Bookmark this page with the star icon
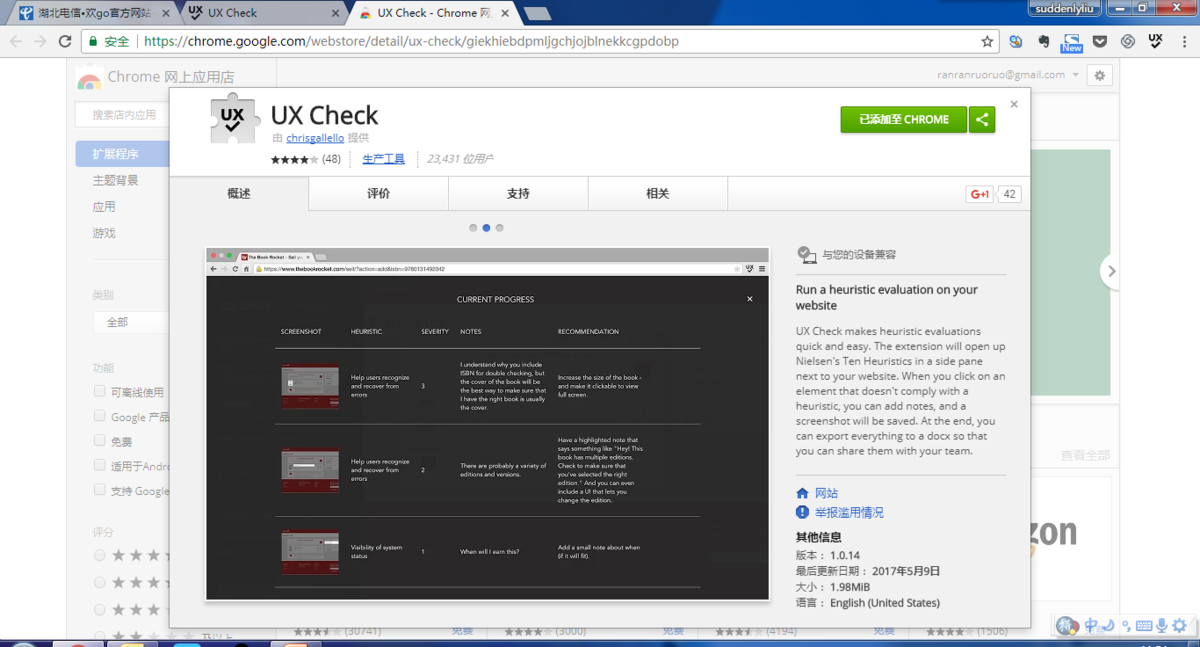The height and width of the screenshot is (647, 1200). 987,41
